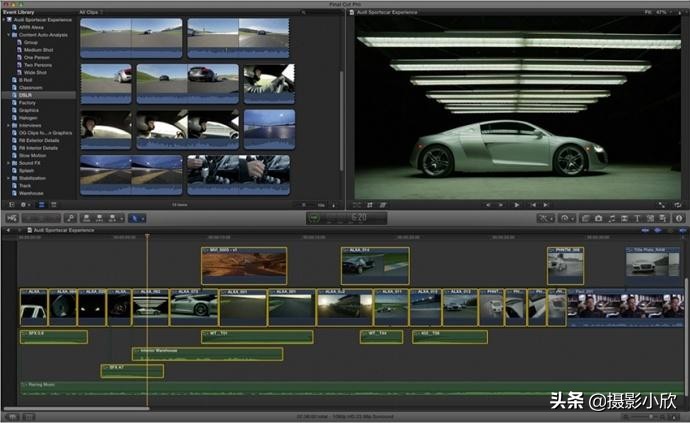
Task: Expand the Interviews event folder
Action: pyautogui.click(x=9, y=125)
